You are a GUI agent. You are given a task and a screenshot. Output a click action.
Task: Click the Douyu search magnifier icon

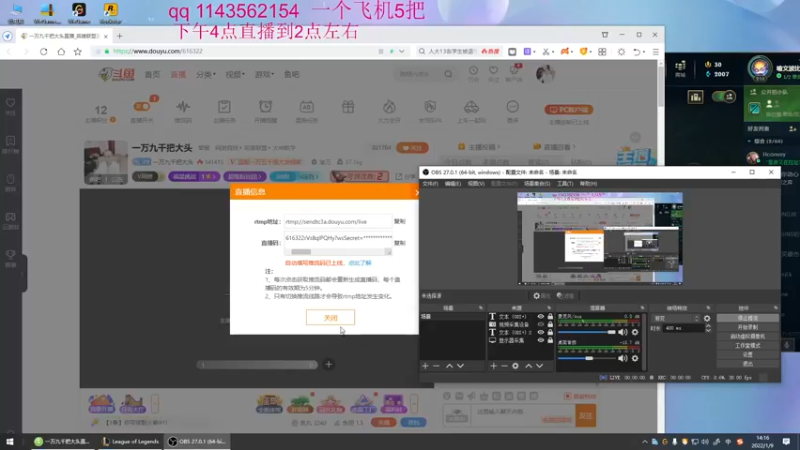pos(448,74)
